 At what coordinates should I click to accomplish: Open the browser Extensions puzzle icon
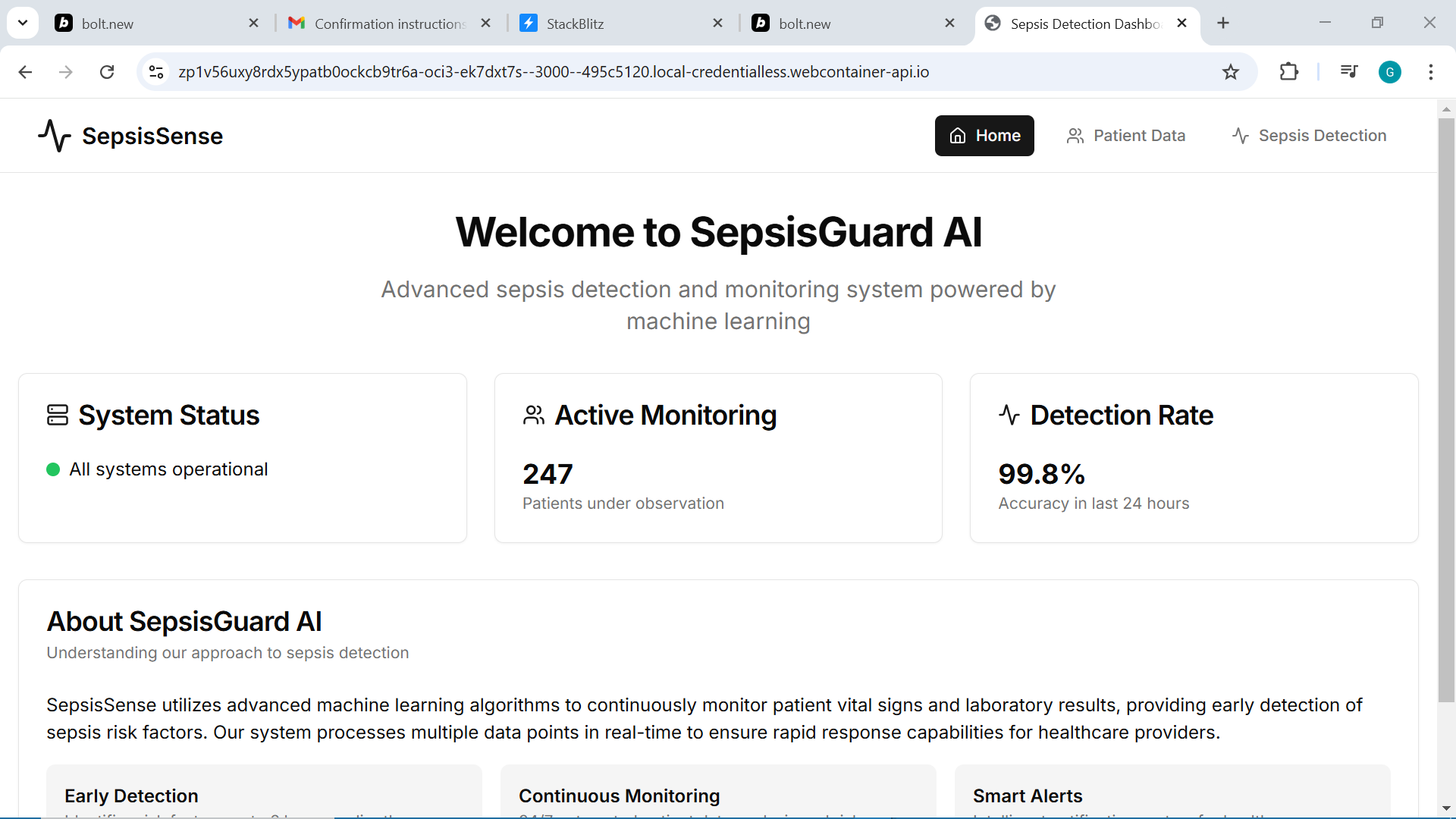[1288, 72]
